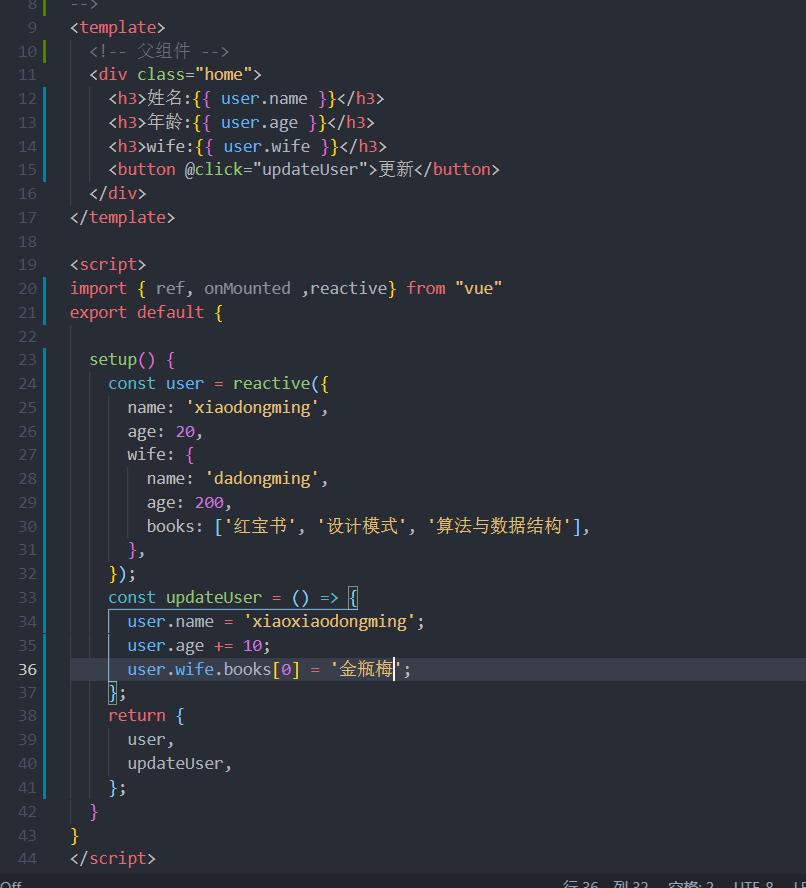Click gutter line number 24
Image resolution: width=806 pixels, height=888 pixels.
28,383
